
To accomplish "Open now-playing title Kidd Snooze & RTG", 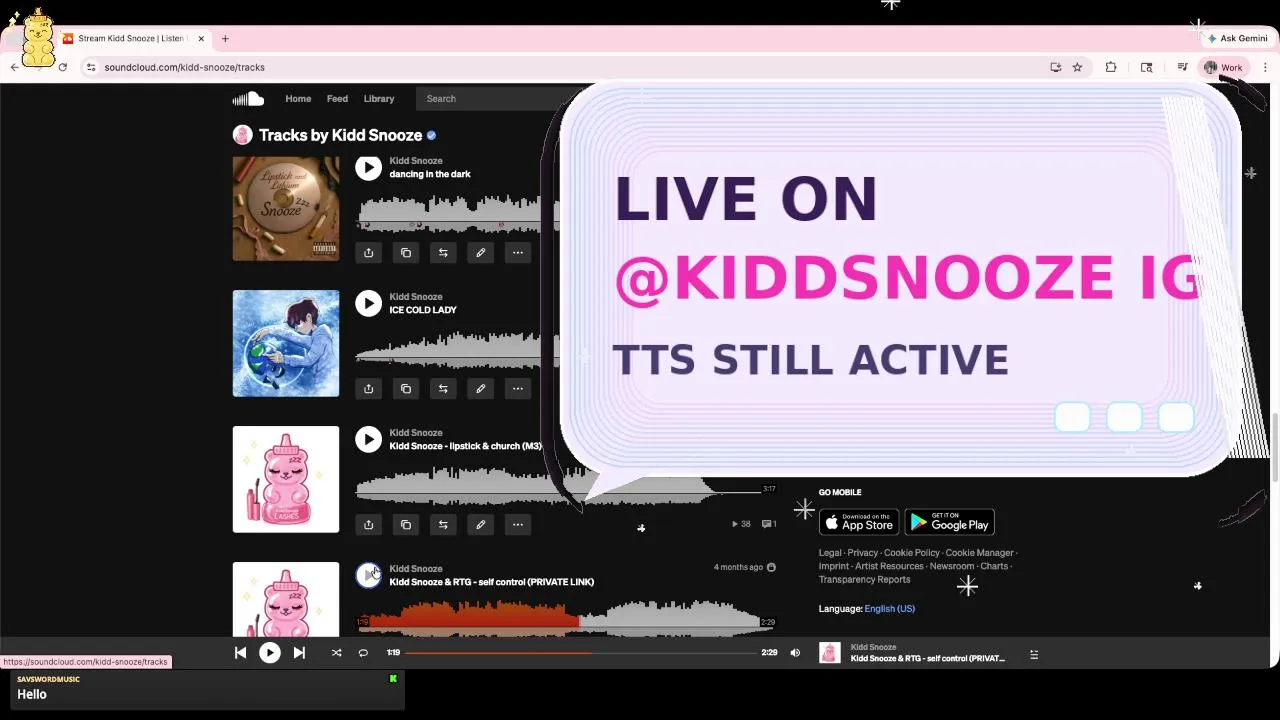I will pos(928,658).
